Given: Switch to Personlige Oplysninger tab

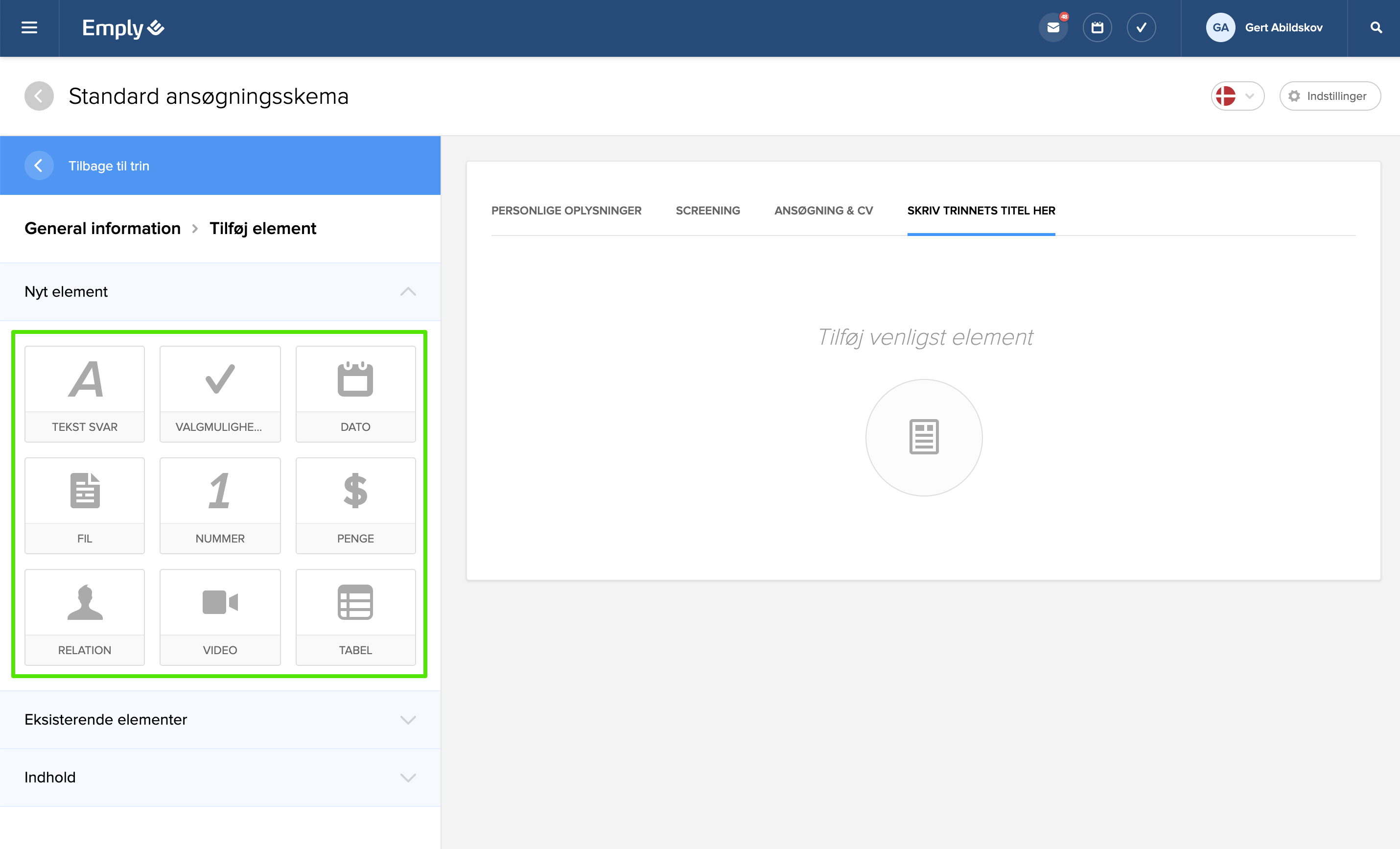Looking at the screenshot, I should 566,210.
